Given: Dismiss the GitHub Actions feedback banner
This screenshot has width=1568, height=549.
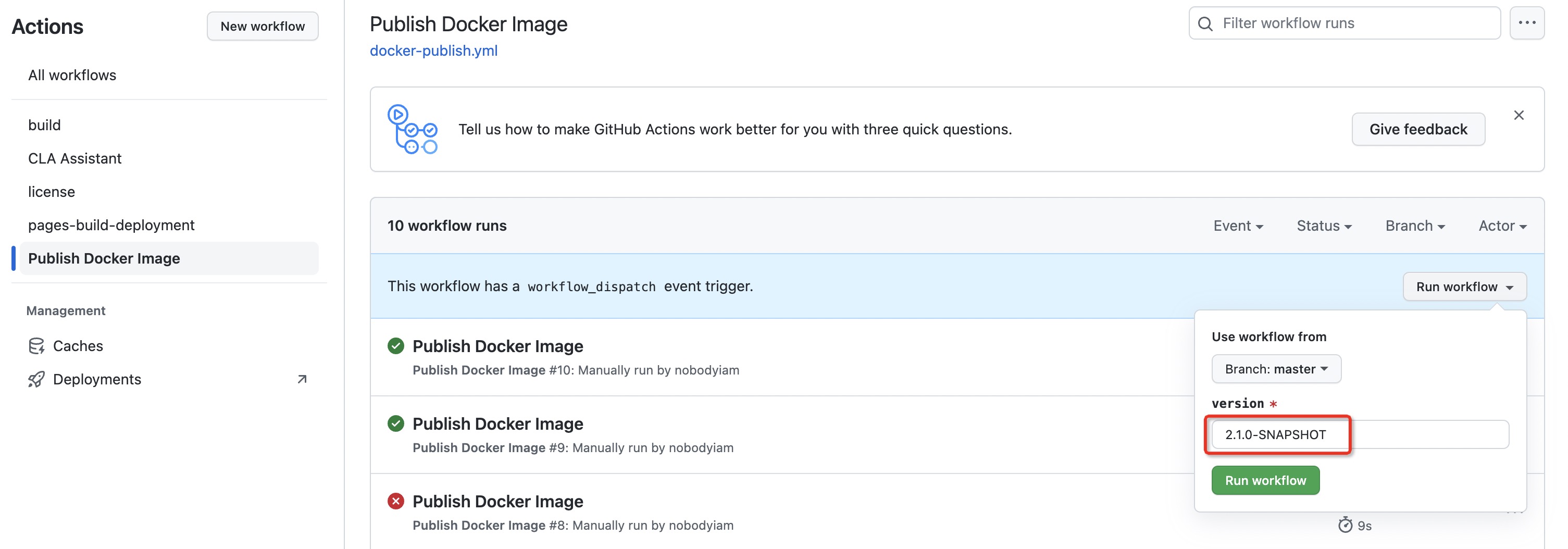Looking at the screenshot, I should coord(1519,115).
